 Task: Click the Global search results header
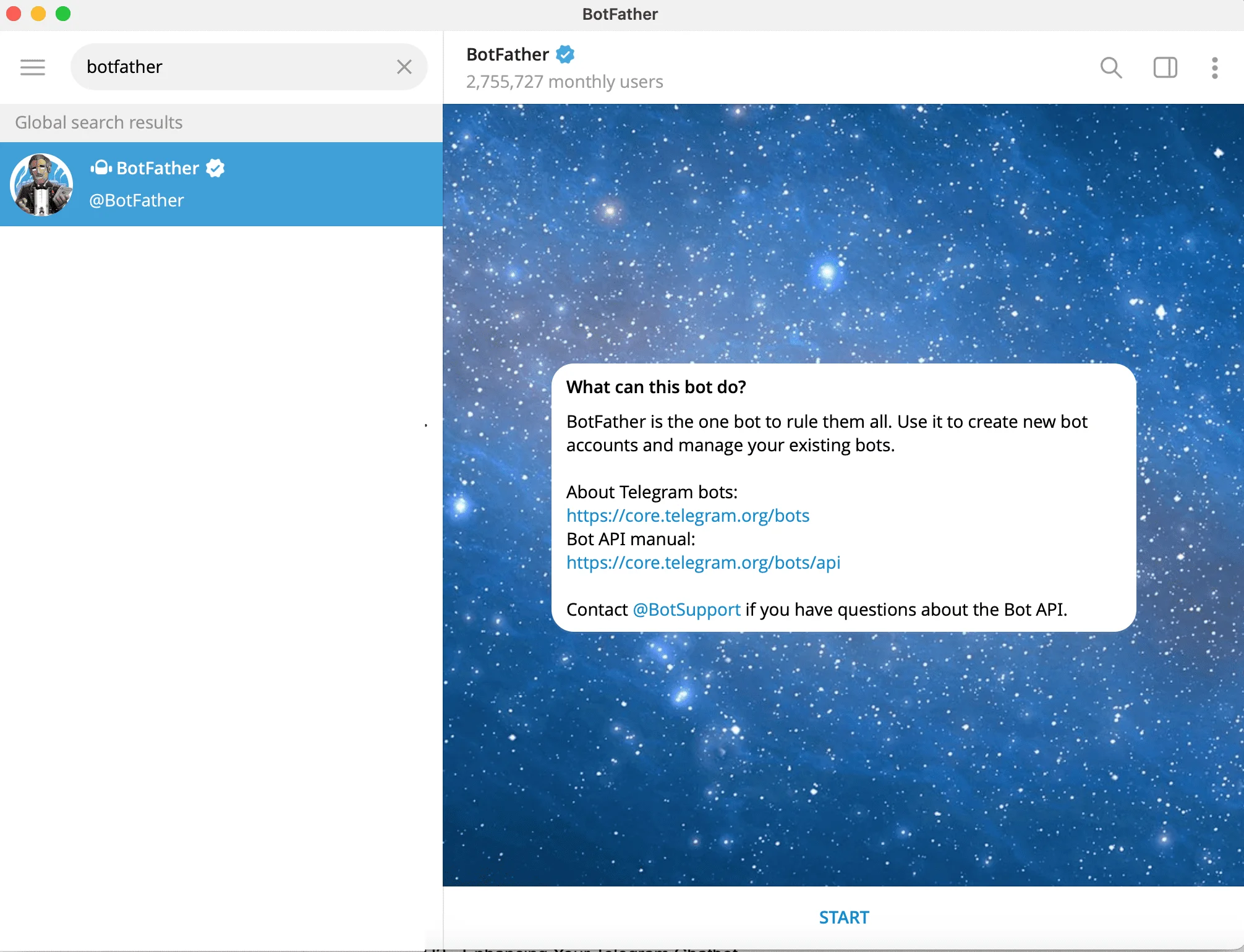[x=99, y=122]
